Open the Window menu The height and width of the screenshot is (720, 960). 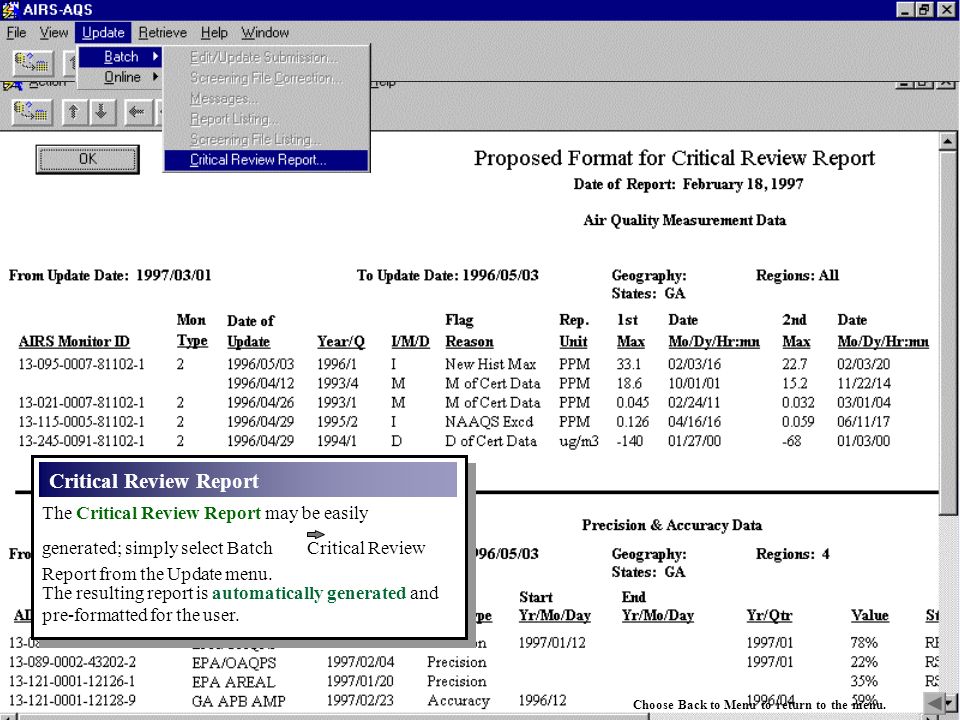point(264,32)
